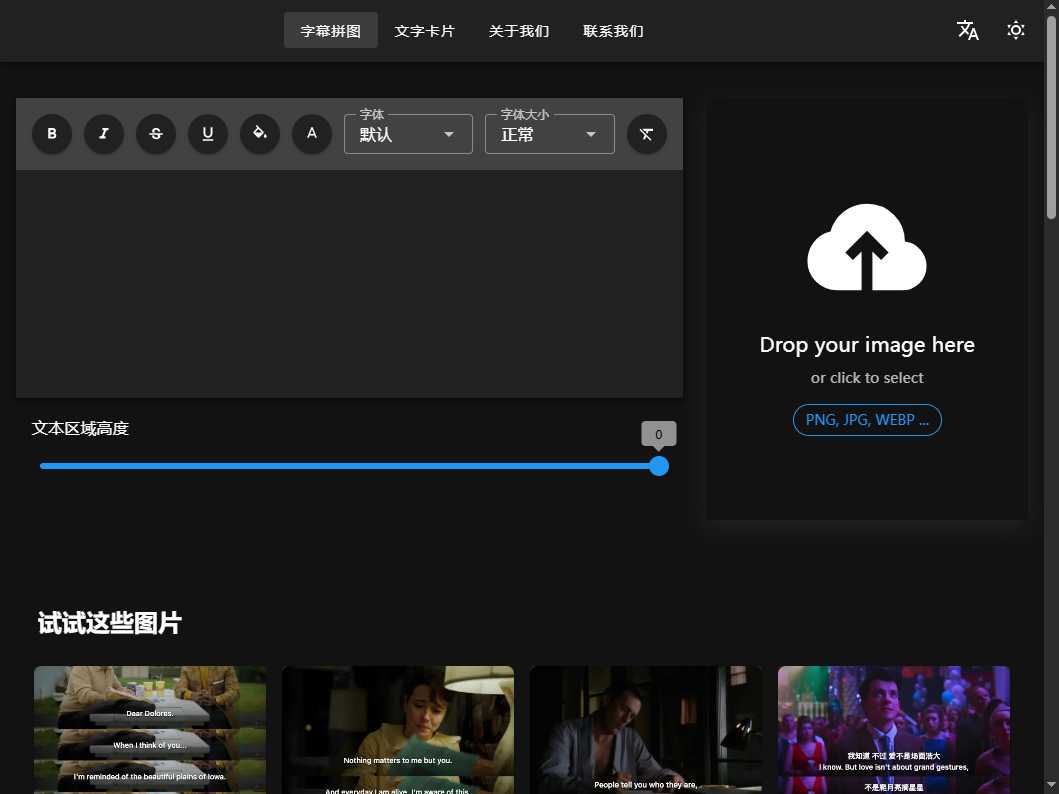Click the PNG, JPG, WEBP formats chip
This screenshot has height=794, width=1059.
click(x=867, y=420)
